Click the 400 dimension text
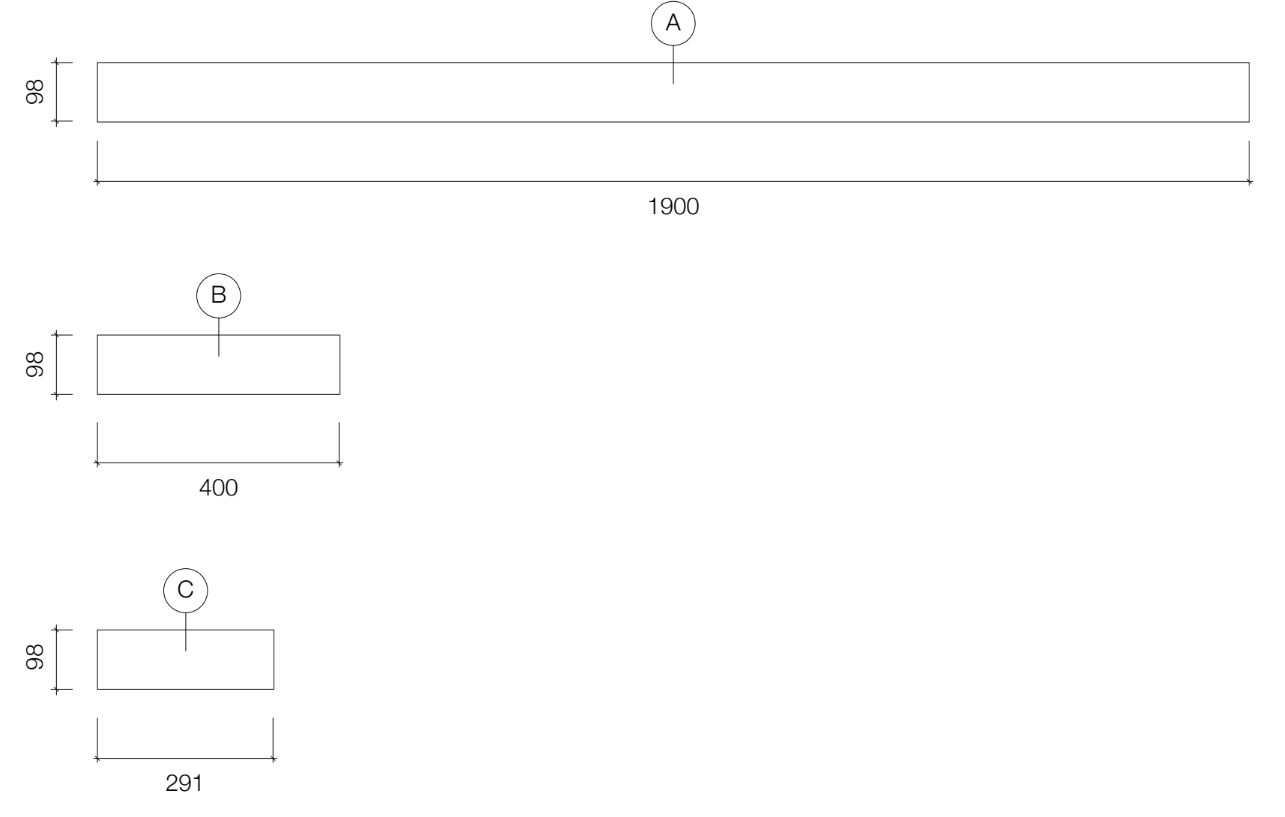Viewport: 1285px width, 817px height. click(218, 489)
